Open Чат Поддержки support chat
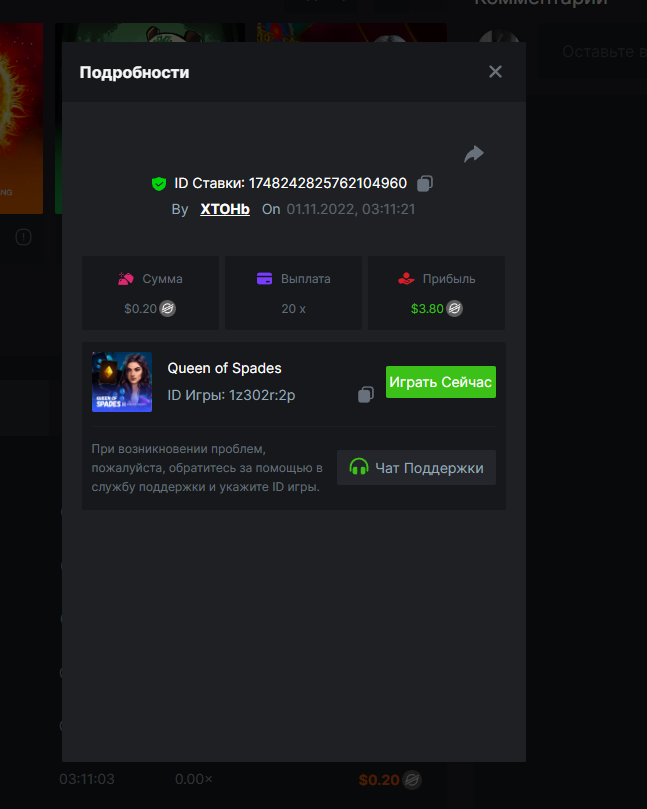Viewport: 647px width, 809px height. click(416, 467)
